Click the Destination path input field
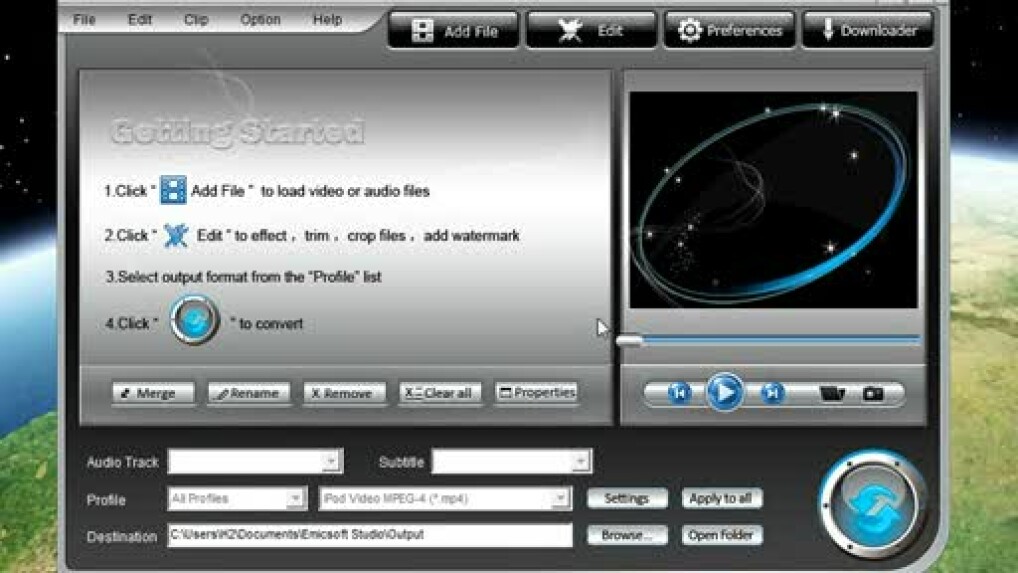 pyautogui.click(x=370, y=535)
